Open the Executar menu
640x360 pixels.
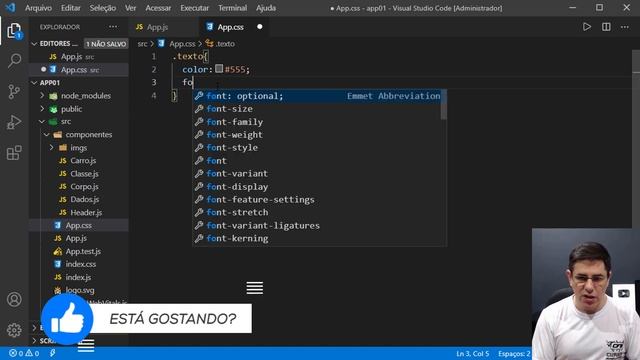(194, 8)
